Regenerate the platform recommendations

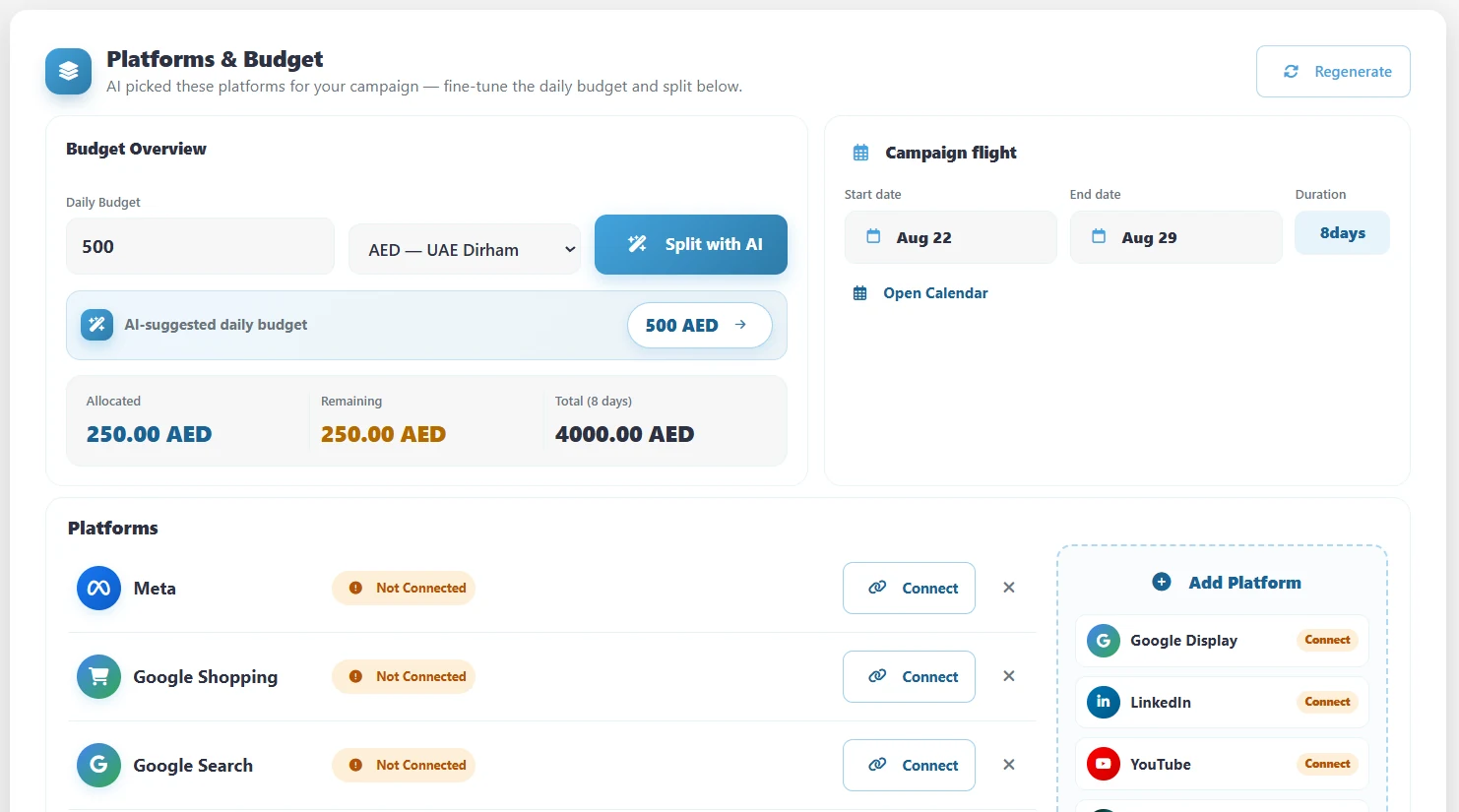coord(1333,72)
